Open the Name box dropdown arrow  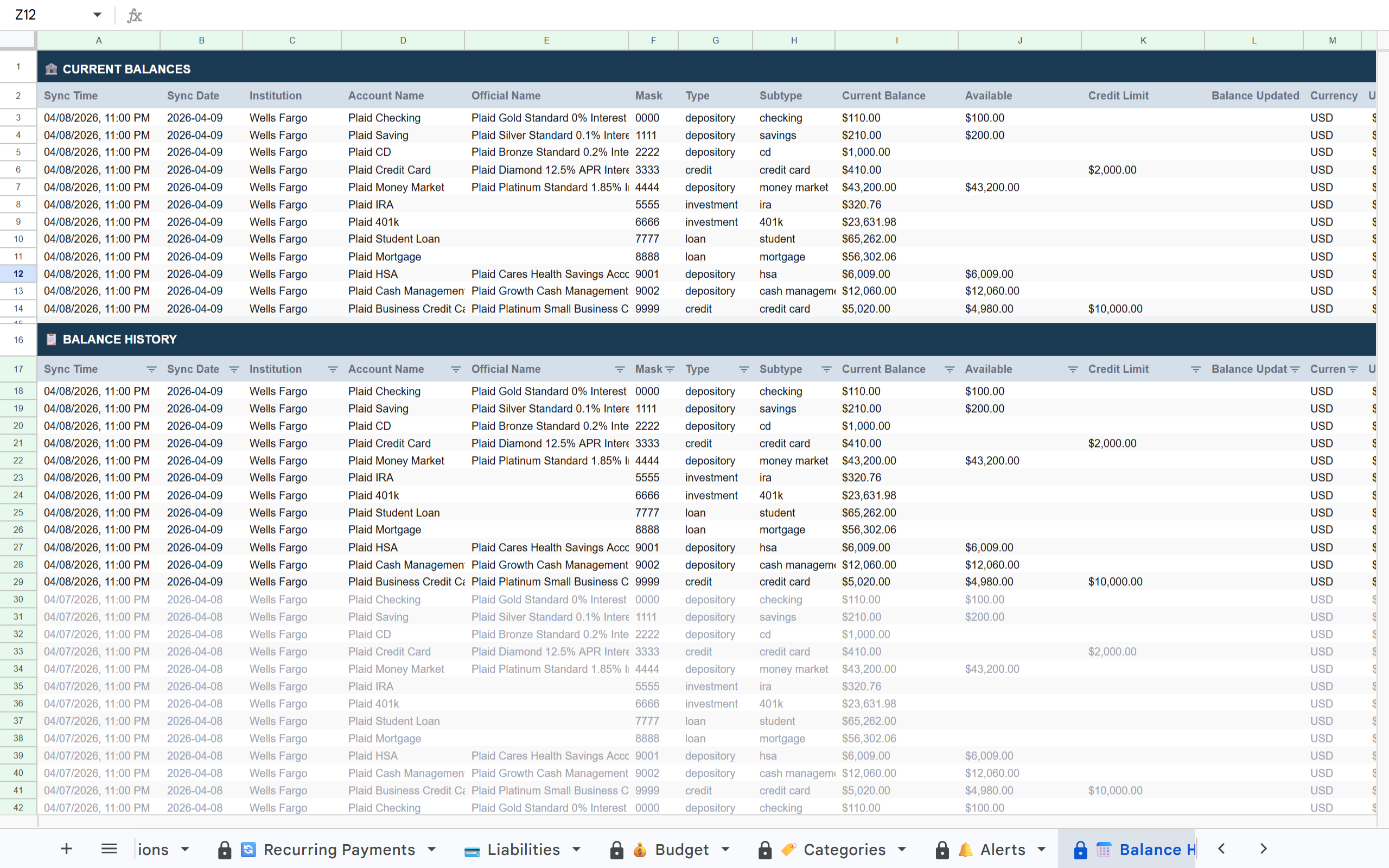[98, 14]
